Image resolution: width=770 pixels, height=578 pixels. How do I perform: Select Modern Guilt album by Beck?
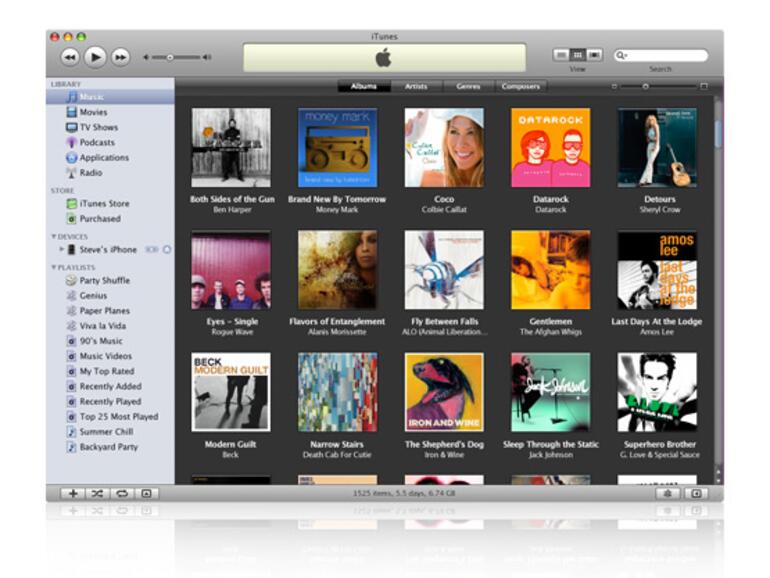click(x=231, y=392)
